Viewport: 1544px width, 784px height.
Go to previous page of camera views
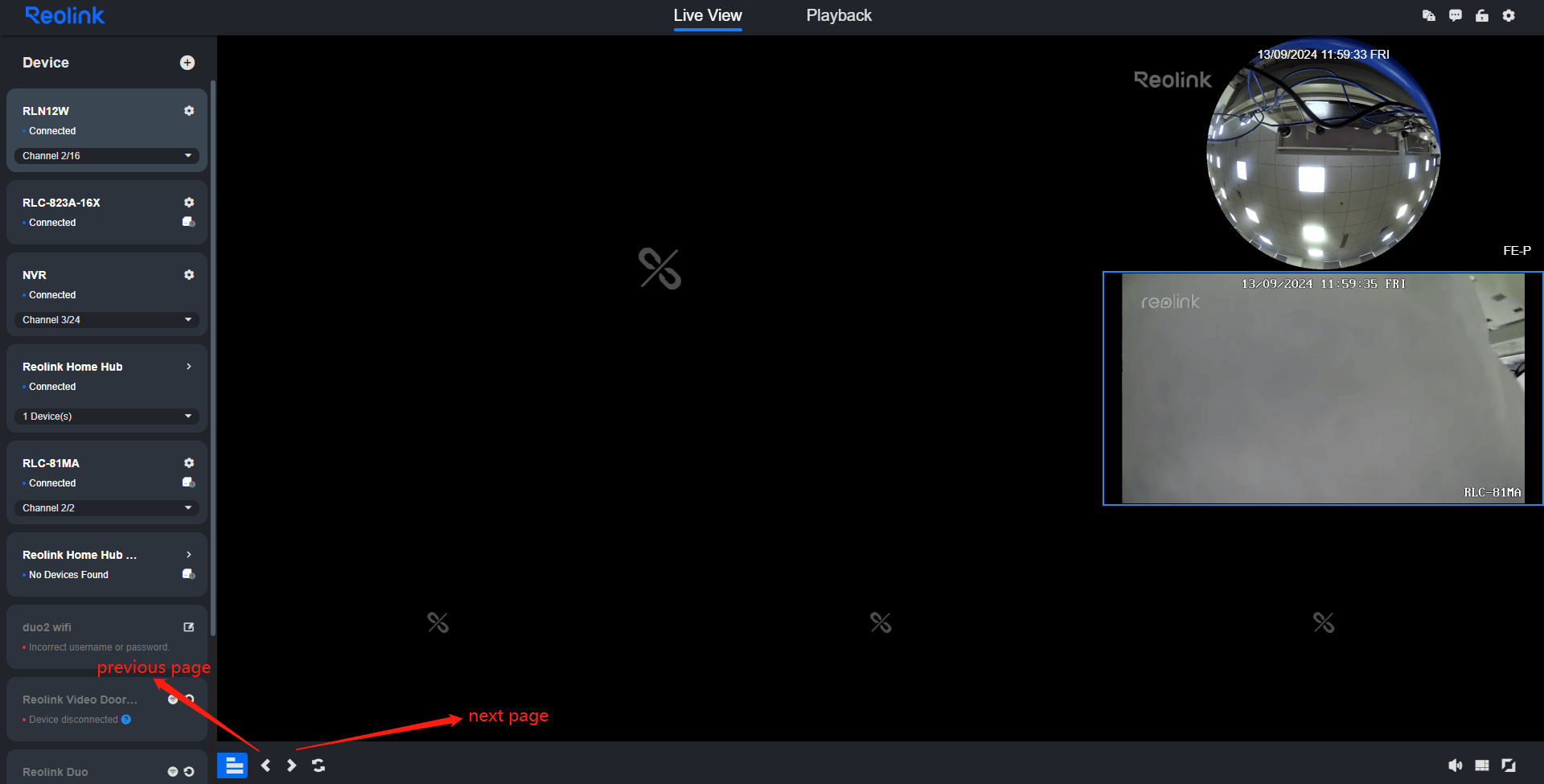pos(265,766)
